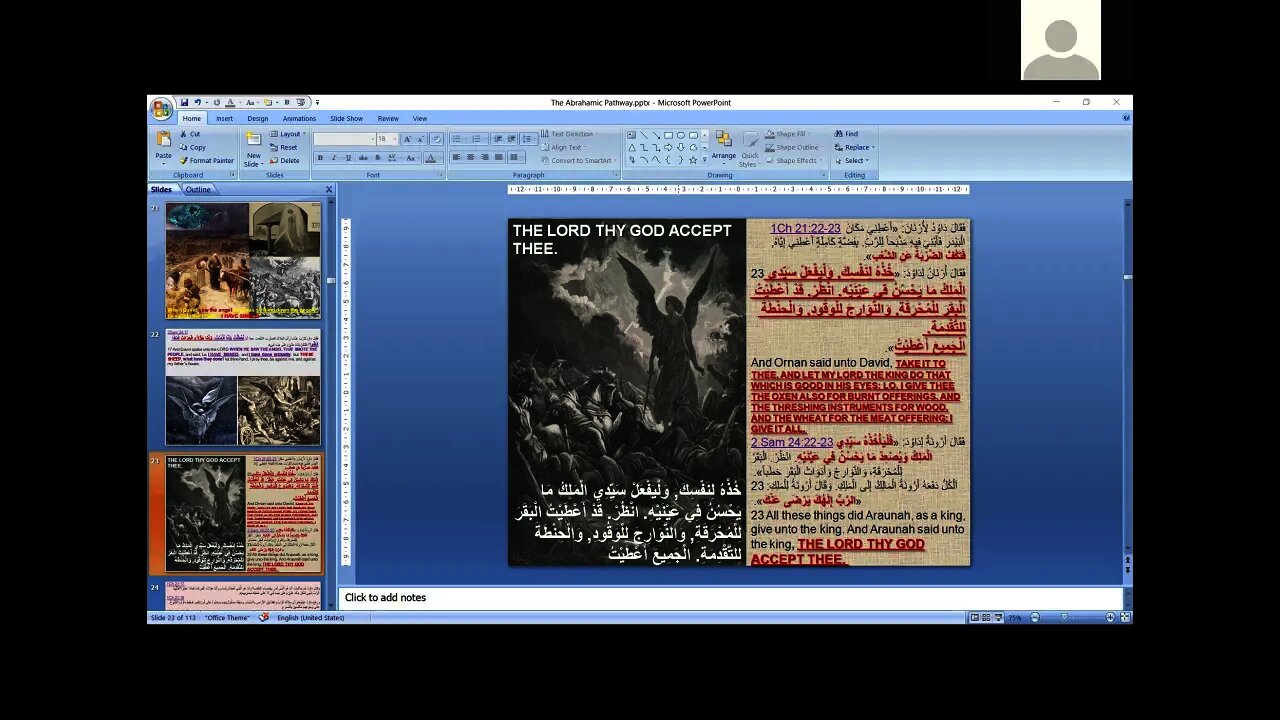Open the font name combo box
The height and width of the screenshot is (720, 1280).
point(344,139)
